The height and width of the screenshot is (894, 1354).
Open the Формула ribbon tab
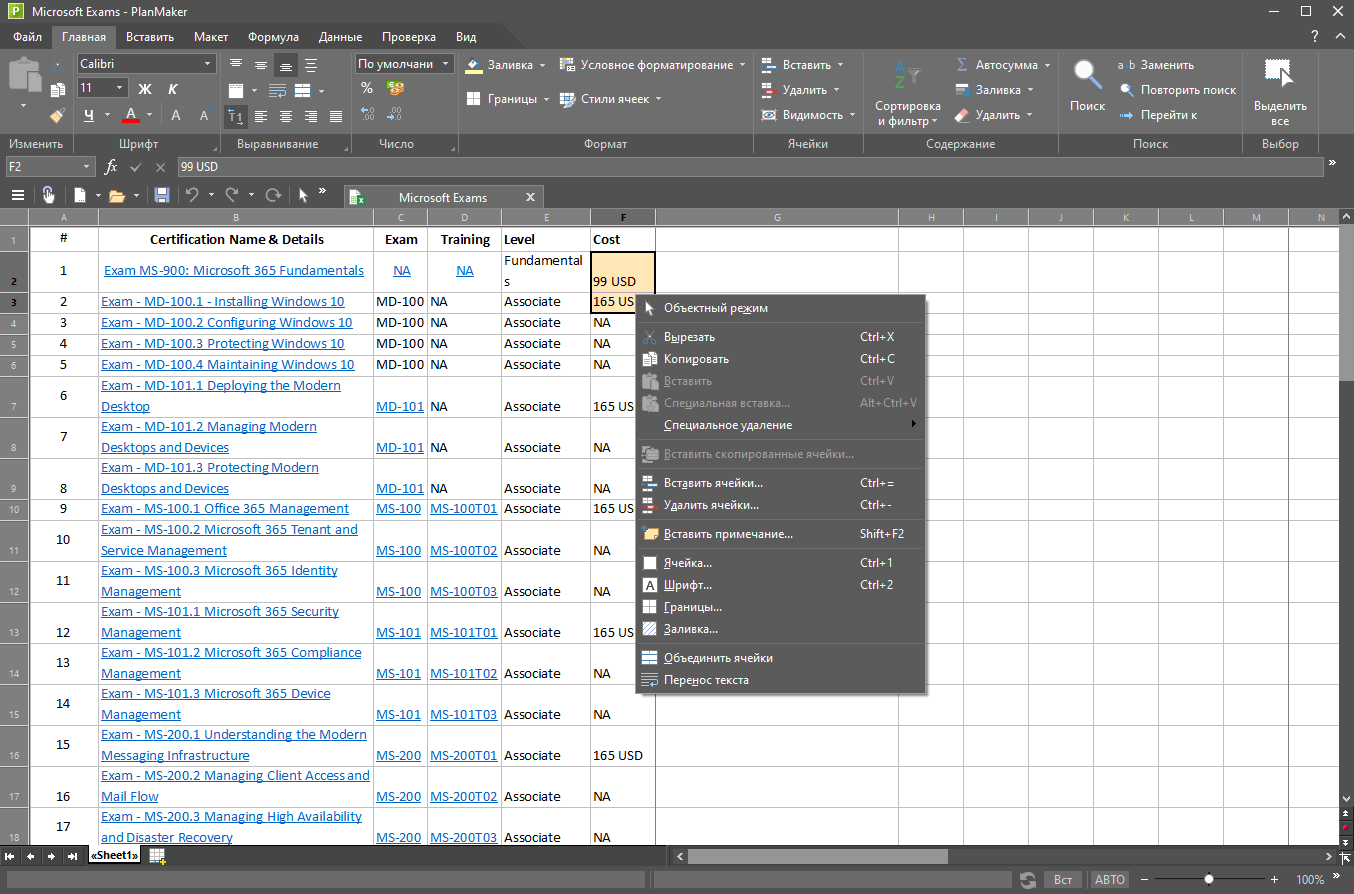point(273,37)
